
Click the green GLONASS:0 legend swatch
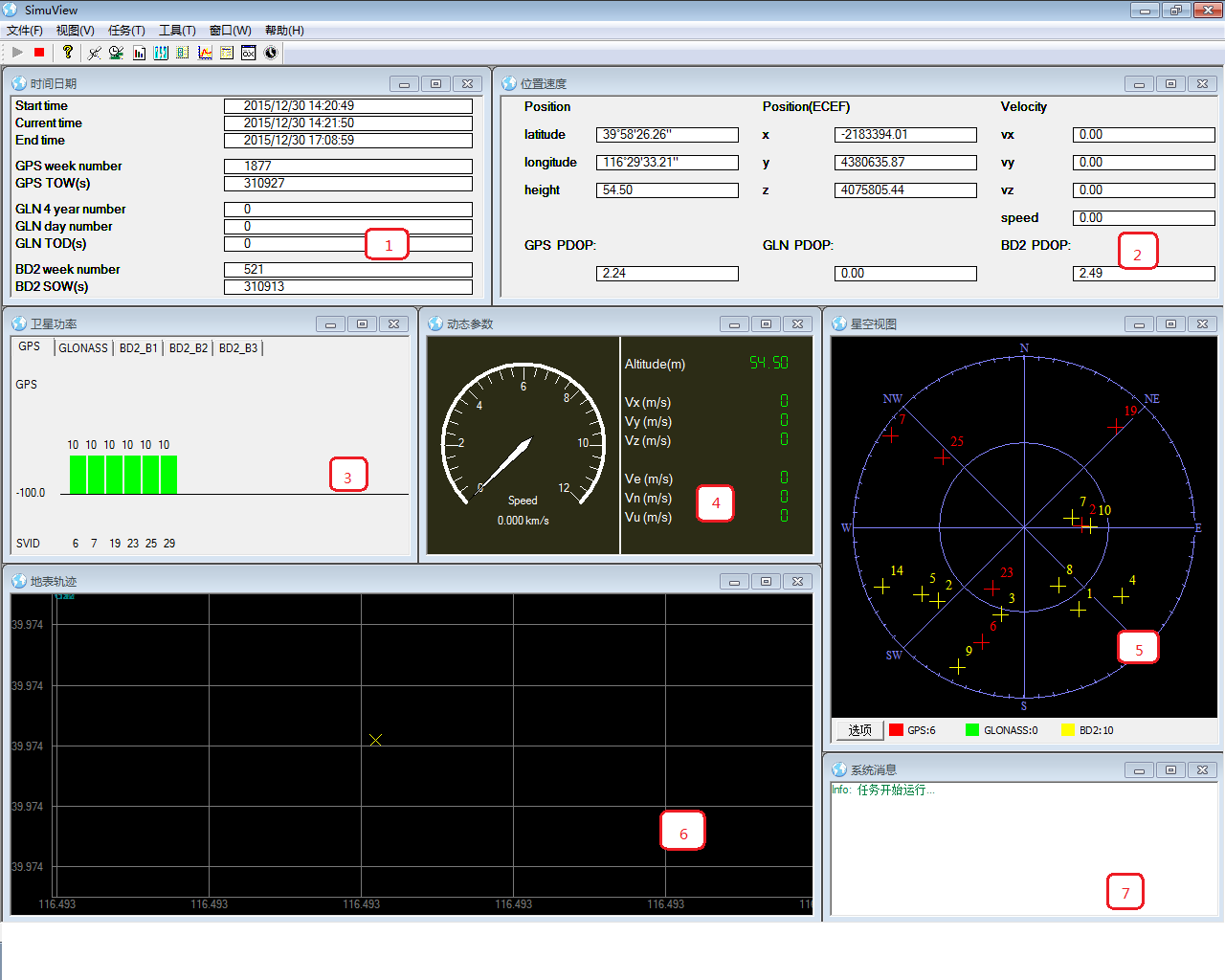972,730
